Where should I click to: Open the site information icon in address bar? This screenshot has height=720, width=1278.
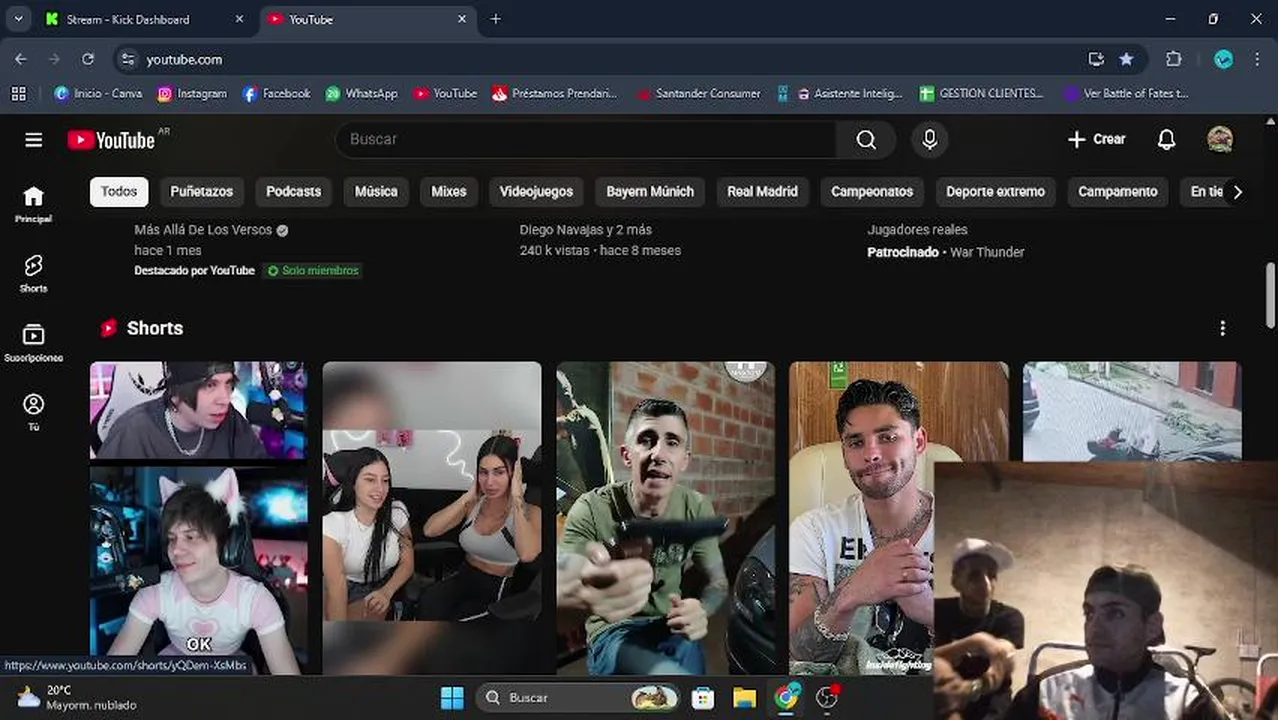(128, 59)
